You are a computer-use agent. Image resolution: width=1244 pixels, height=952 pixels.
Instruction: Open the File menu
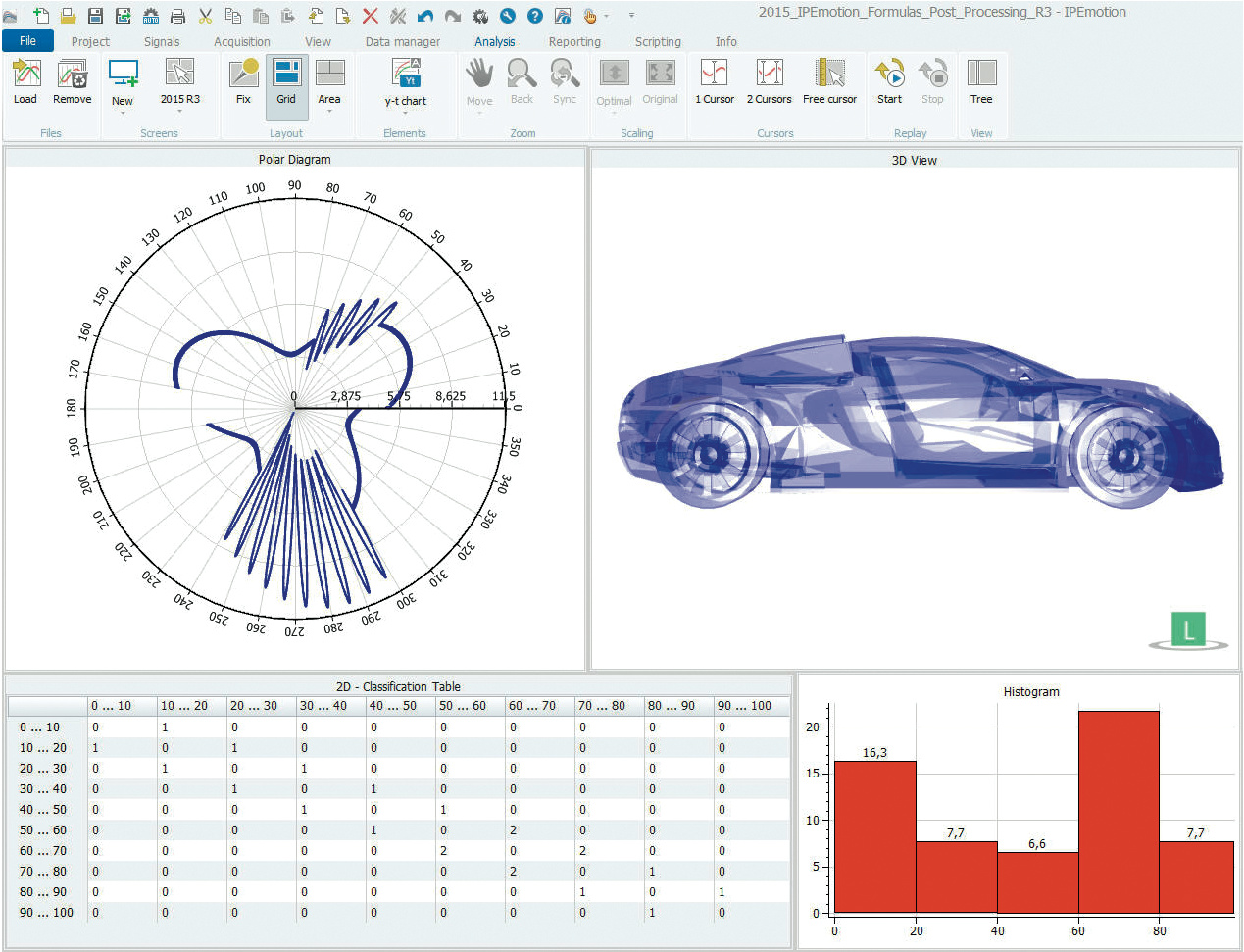pyautogui.click(x=27, y=41)
